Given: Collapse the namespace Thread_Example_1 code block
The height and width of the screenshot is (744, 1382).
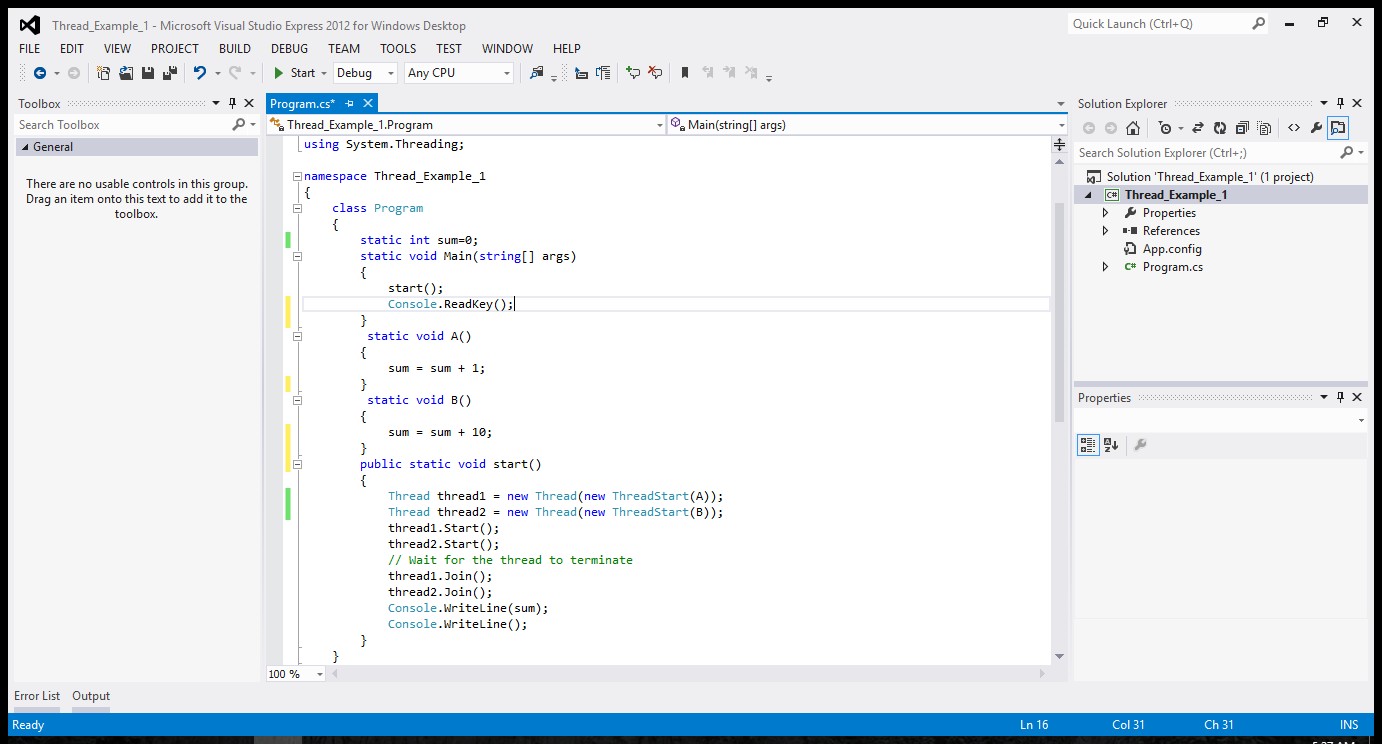Looking at the screenshot, I should pos(297,176).
